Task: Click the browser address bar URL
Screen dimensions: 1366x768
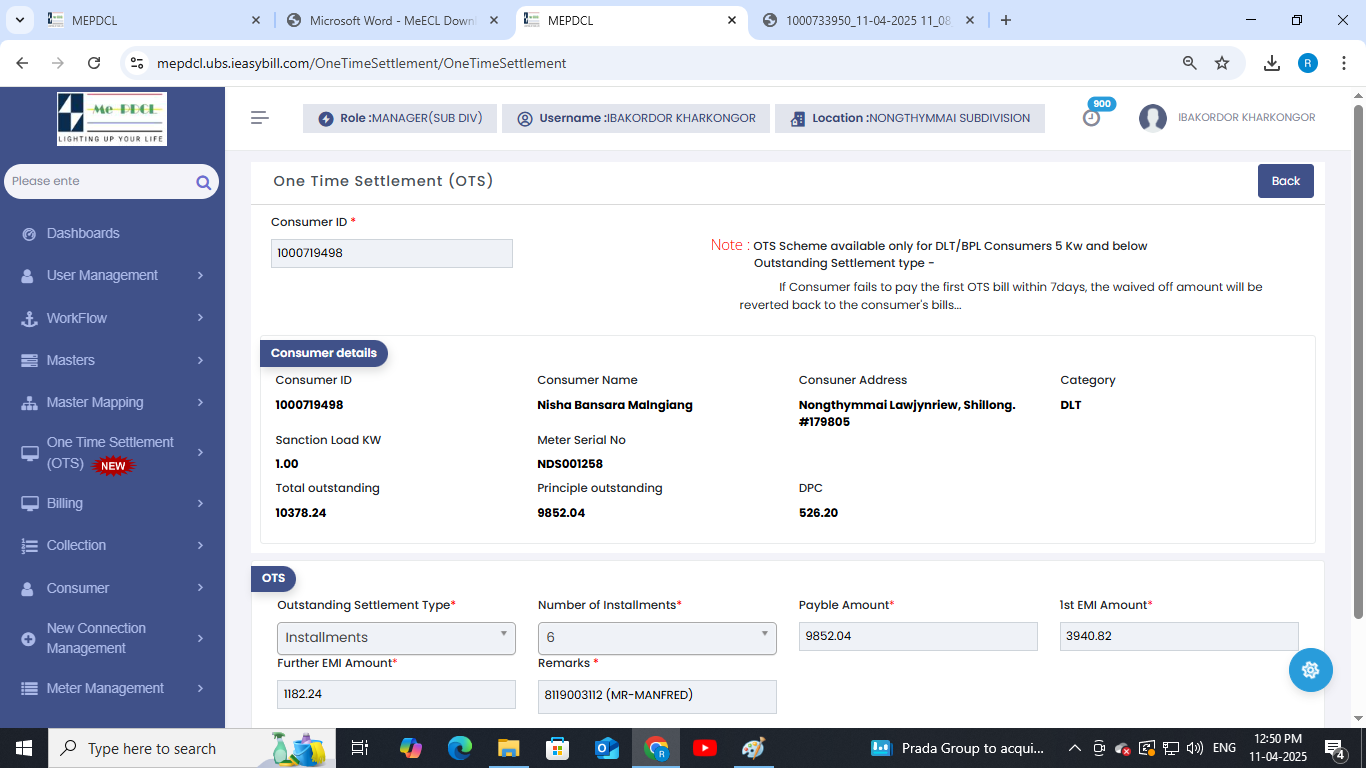Action: point(362,63)
